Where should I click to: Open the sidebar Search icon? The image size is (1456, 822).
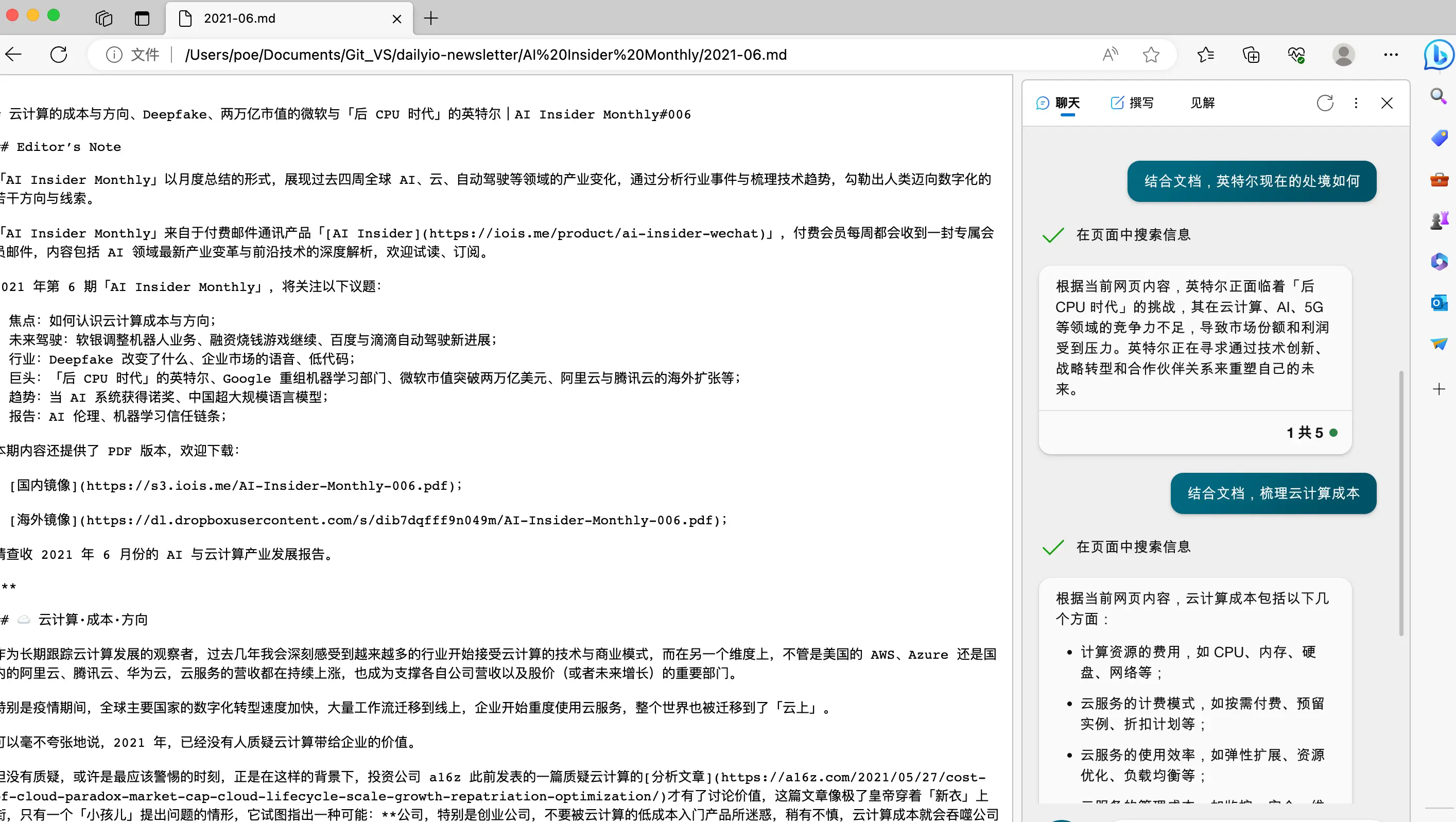(x=1438, y=96)
